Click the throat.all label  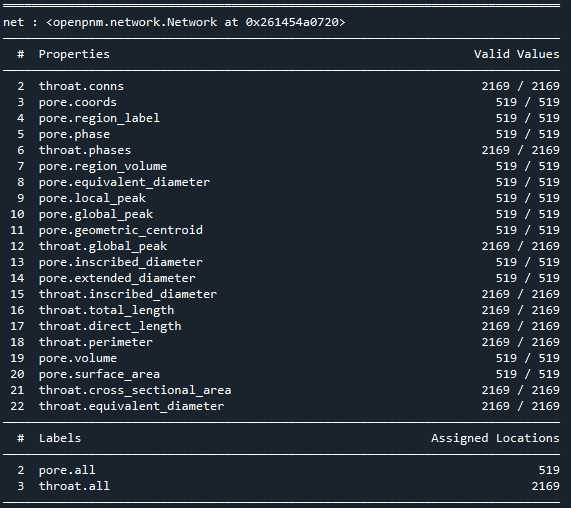(x=74, y=486)
